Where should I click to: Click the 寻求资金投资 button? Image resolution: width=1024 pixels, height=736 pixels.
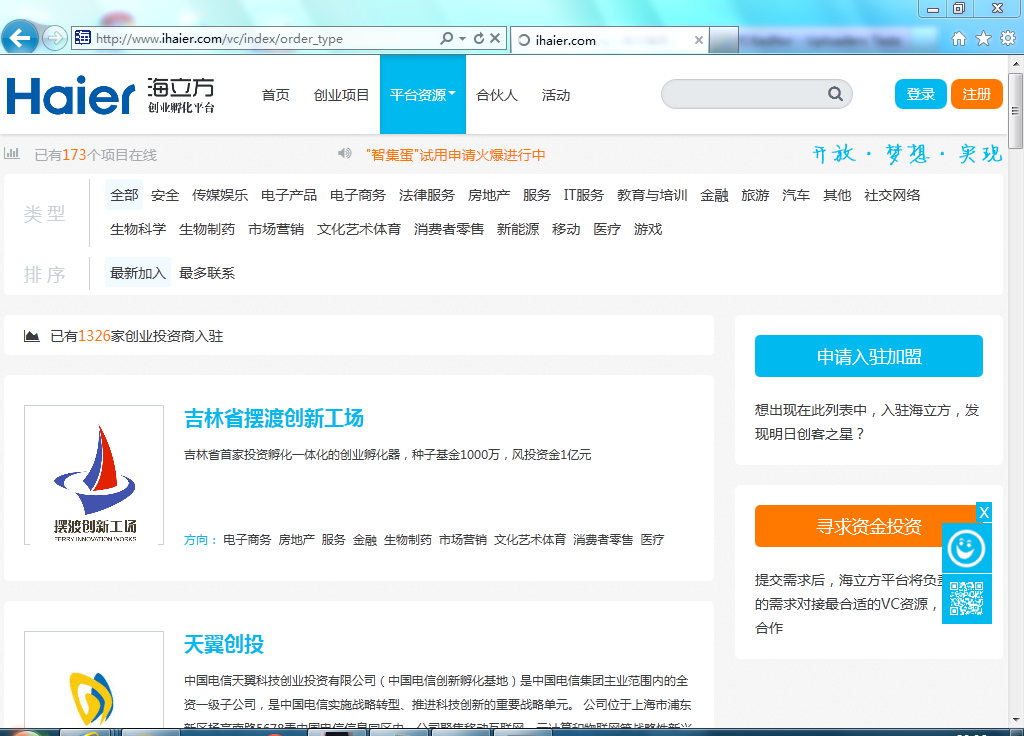(x=869, y=526)
